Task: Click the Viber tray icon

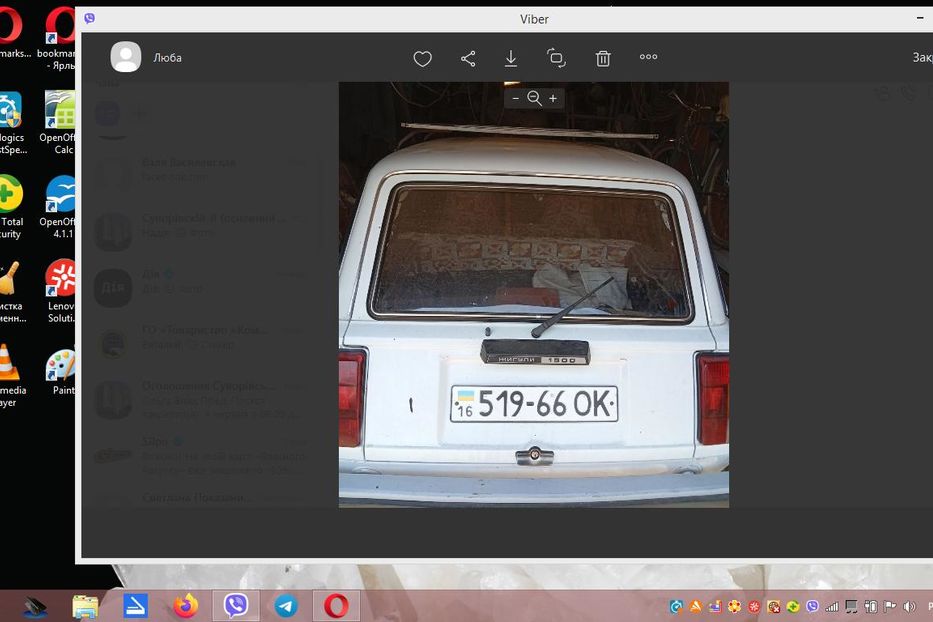Action: click(x=812, y=607)
